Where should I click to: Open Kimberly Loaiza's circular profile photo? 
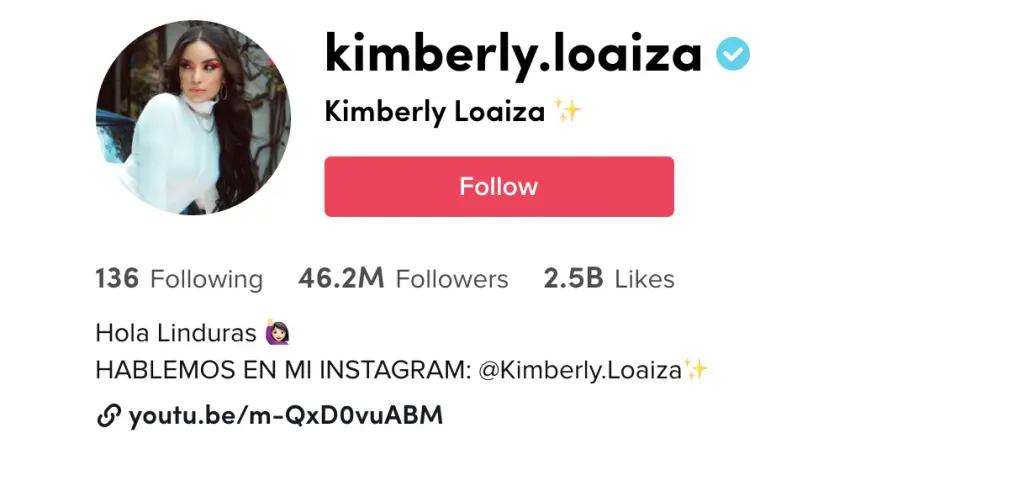coord(193,118)
